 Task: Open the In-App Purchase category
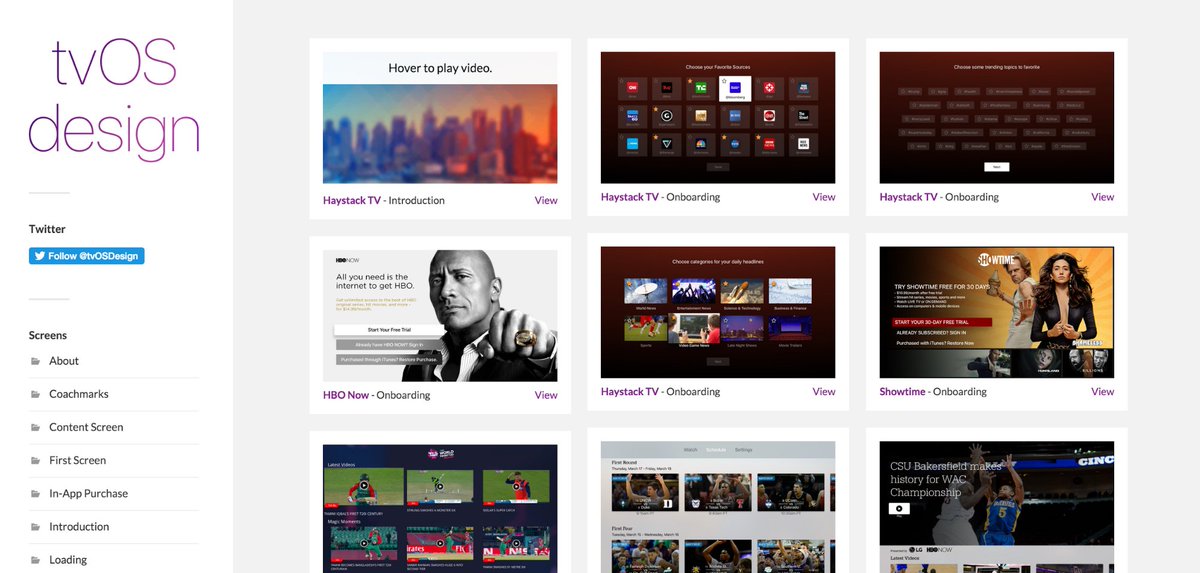88,493
